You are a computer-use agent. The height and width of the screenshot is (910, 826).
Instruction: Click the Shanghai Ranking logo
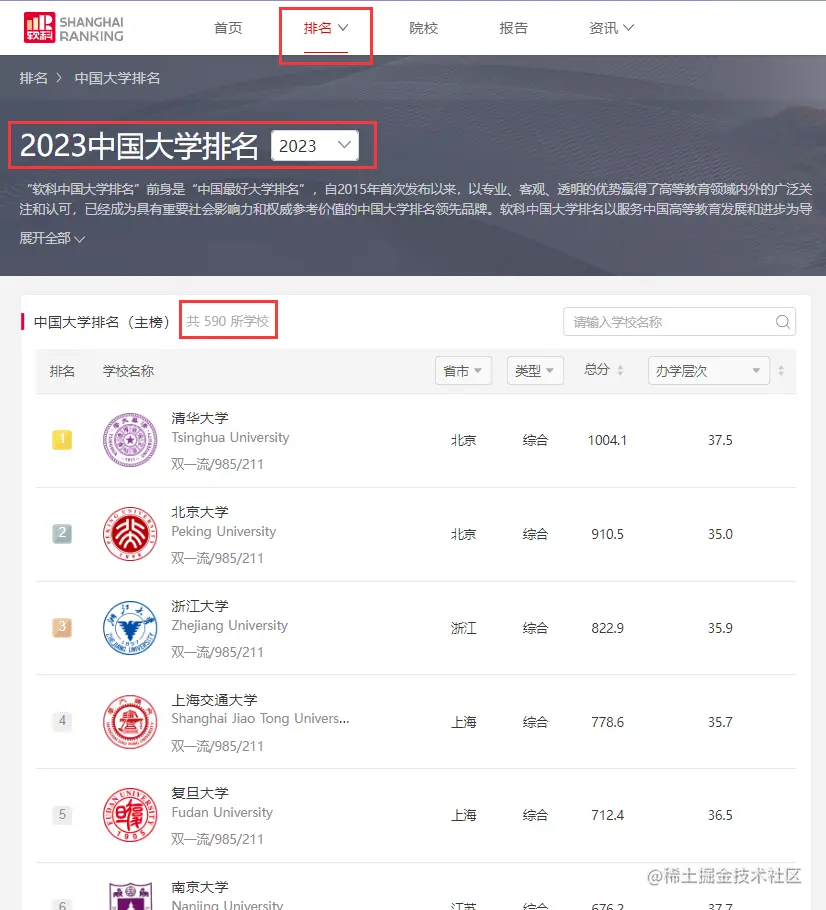point(74,28)
